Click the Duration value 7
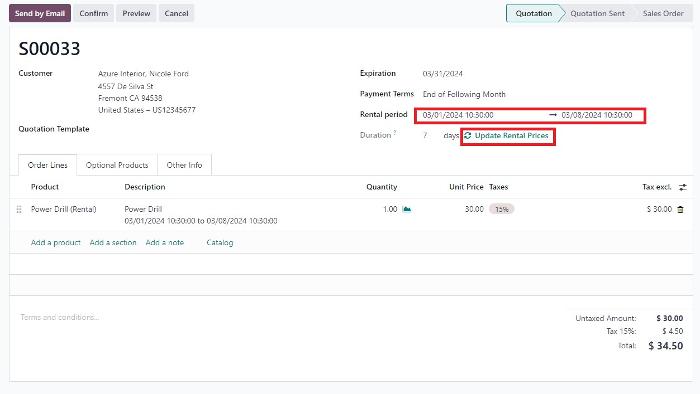700x394 pixels. click(x=425, y=135)
